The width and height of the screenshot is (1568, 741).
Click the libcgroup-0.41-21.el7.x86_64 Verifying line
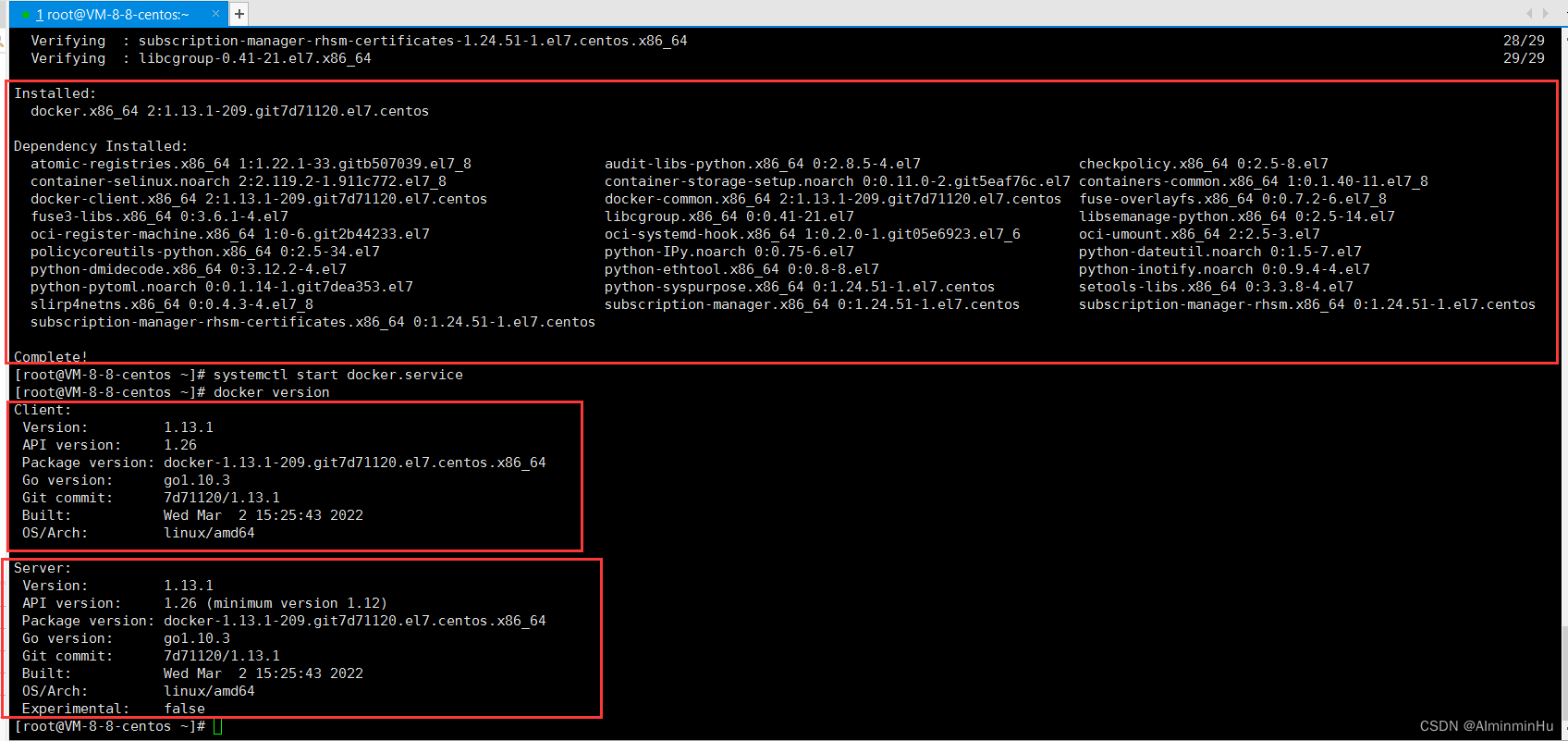tap(201, 58)
